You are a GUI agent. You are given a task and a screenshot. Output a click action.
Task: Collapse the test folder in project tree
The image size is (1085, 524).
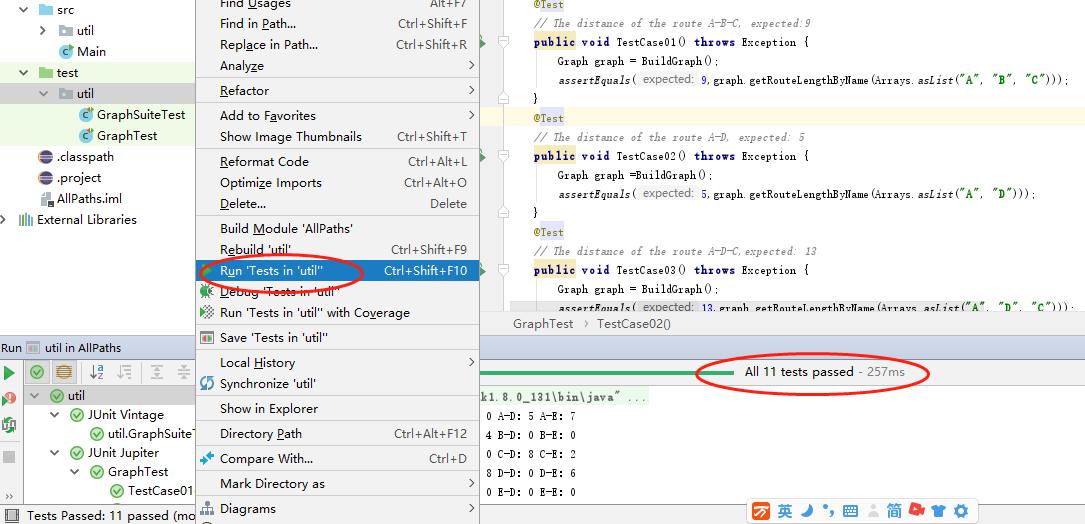(x=23, y=73)
